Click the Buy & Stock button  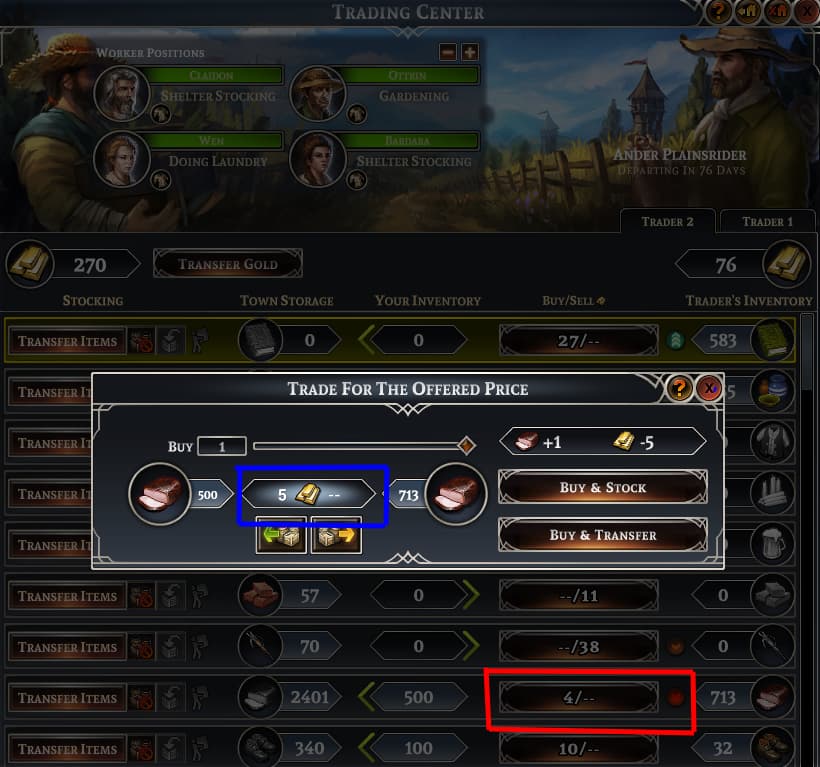pos(603,487)
